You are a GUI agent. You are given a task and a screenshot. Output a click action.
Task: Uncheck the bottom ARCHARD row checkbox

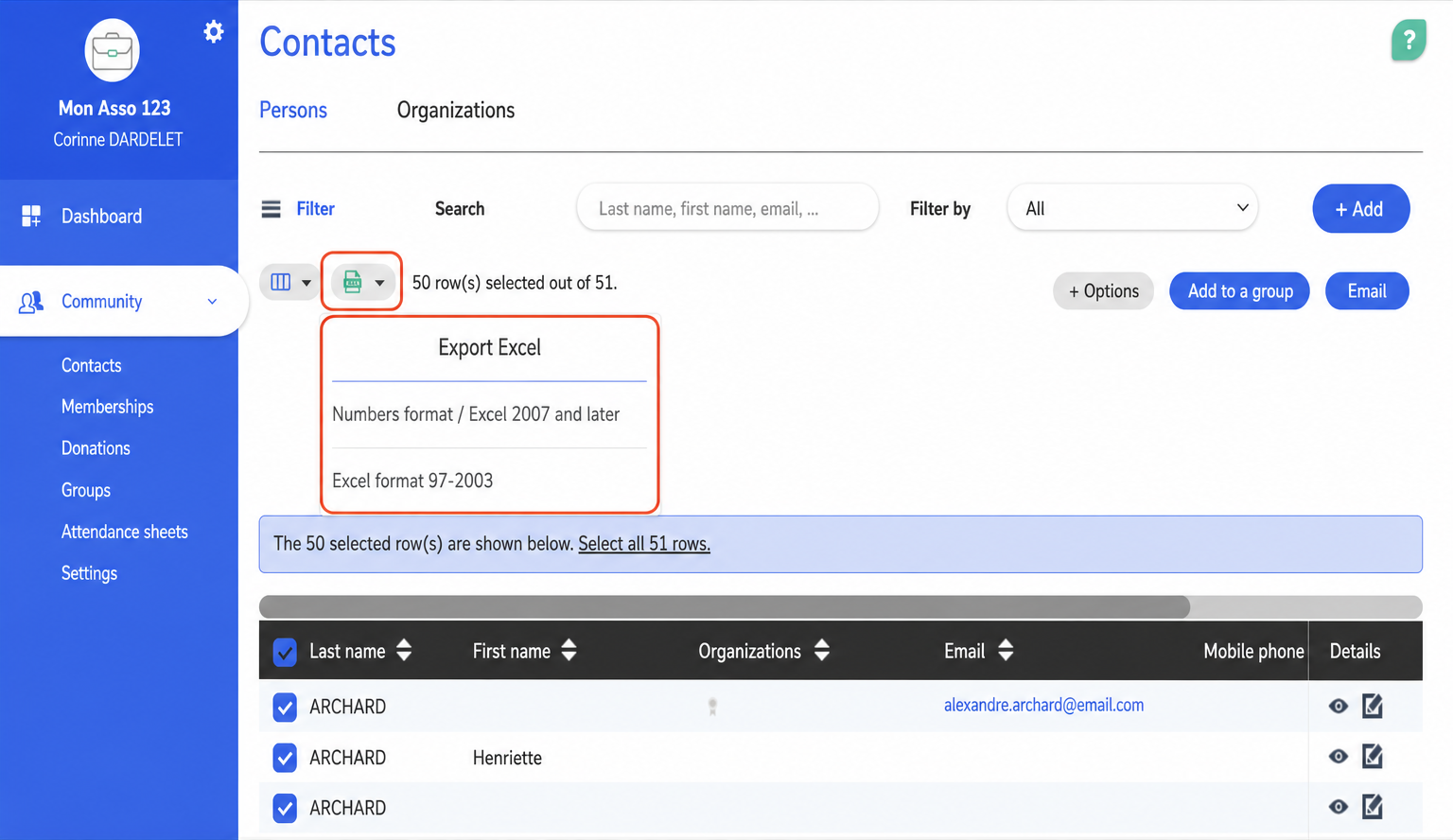[x=285, y=808]
